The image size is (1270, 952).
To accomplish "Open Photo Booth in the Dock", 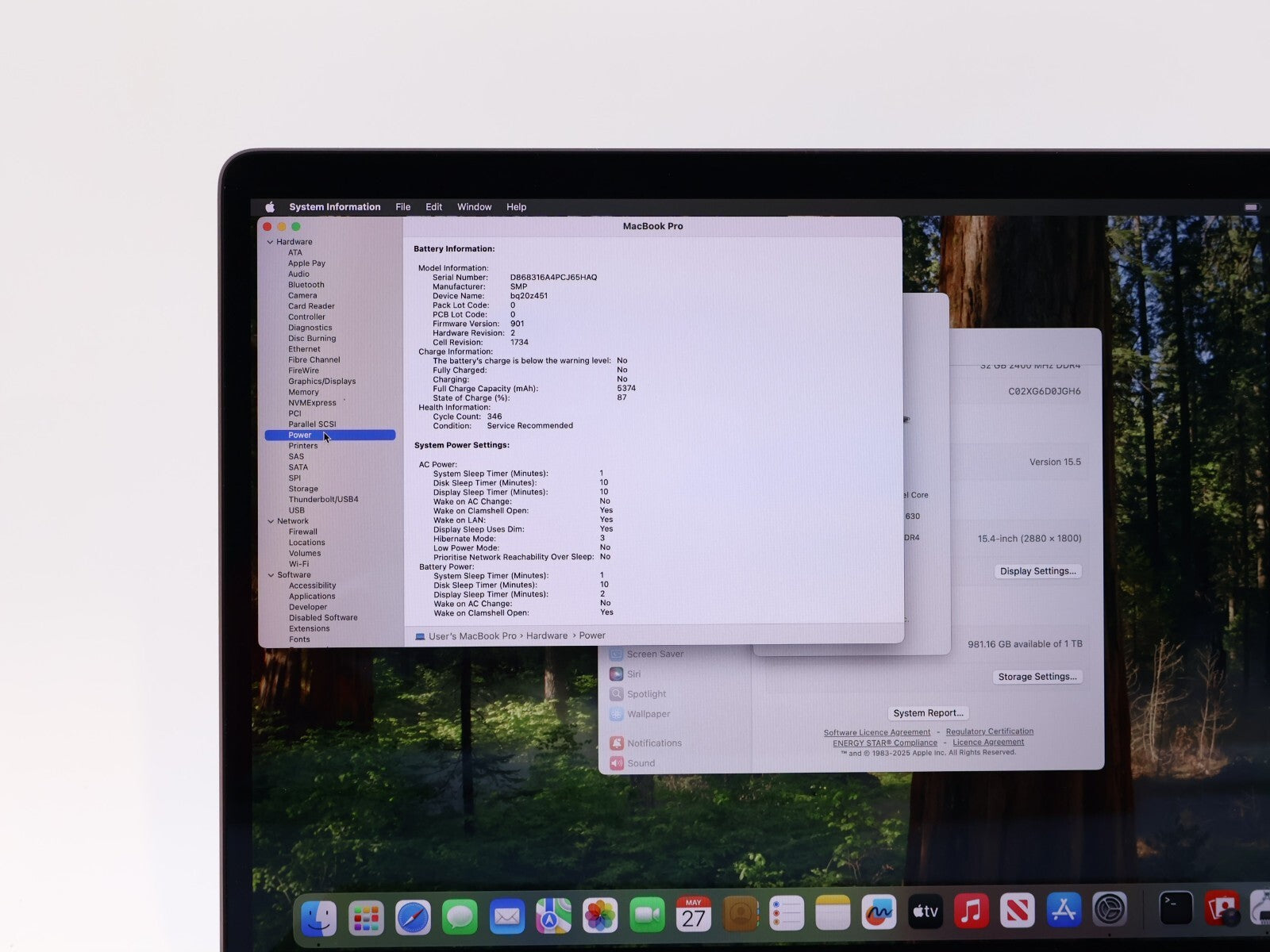I will [x=1222, y=908].
